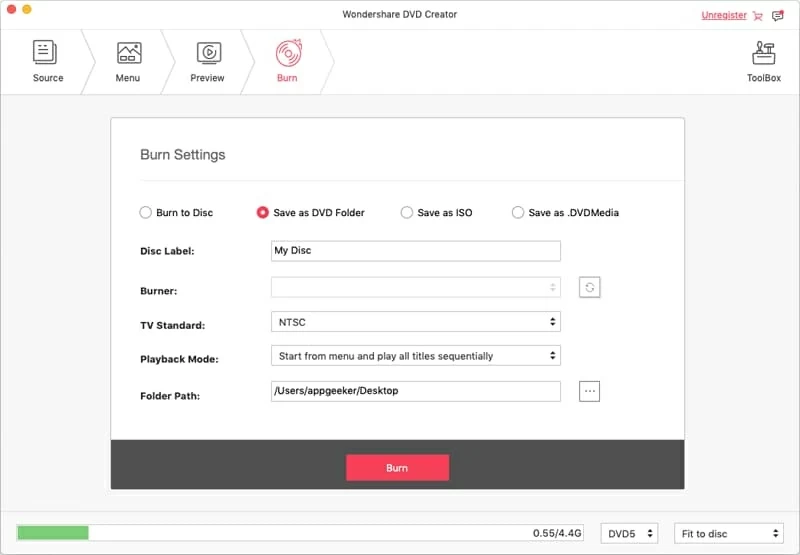Click the Disc Label text field

[x=415, y=251]
